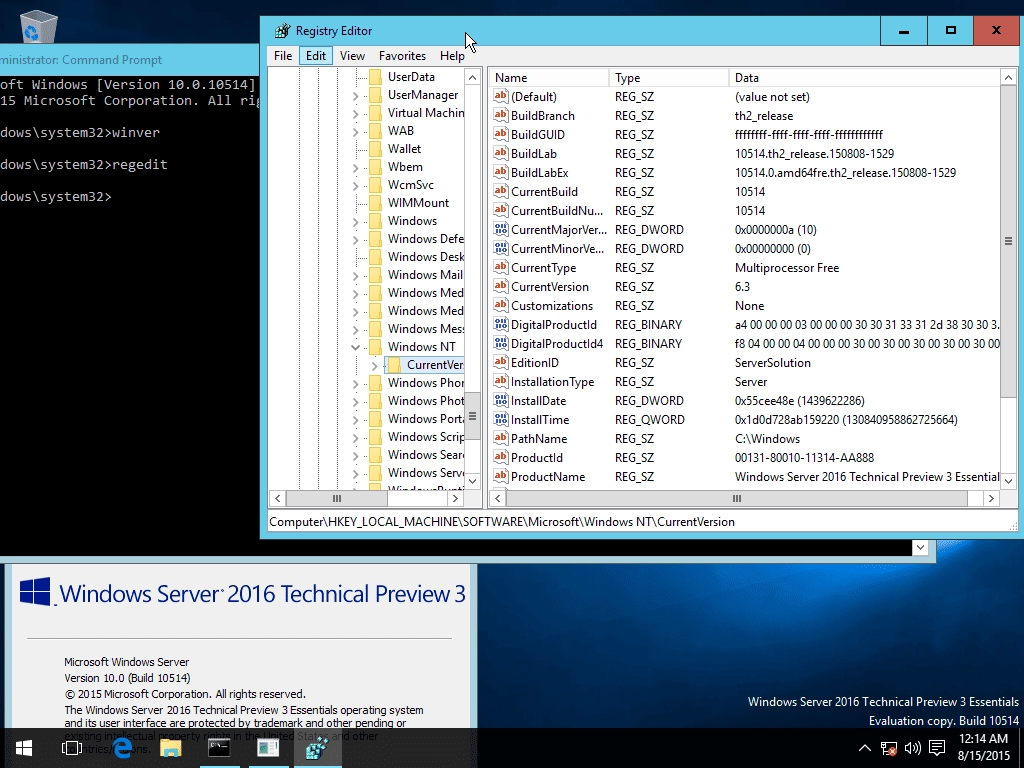Select the EditionID value row
The image size is (1024, 768).
(744, 362)
